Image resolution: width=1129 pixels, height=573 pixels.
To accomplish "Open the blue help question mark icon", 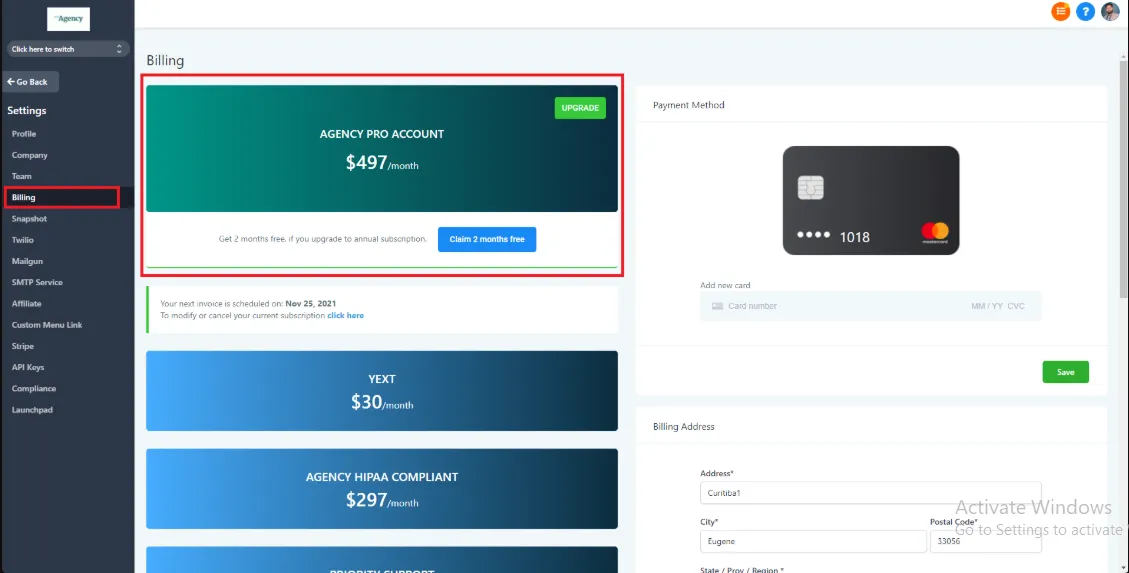I will (x=1085, y=12).
